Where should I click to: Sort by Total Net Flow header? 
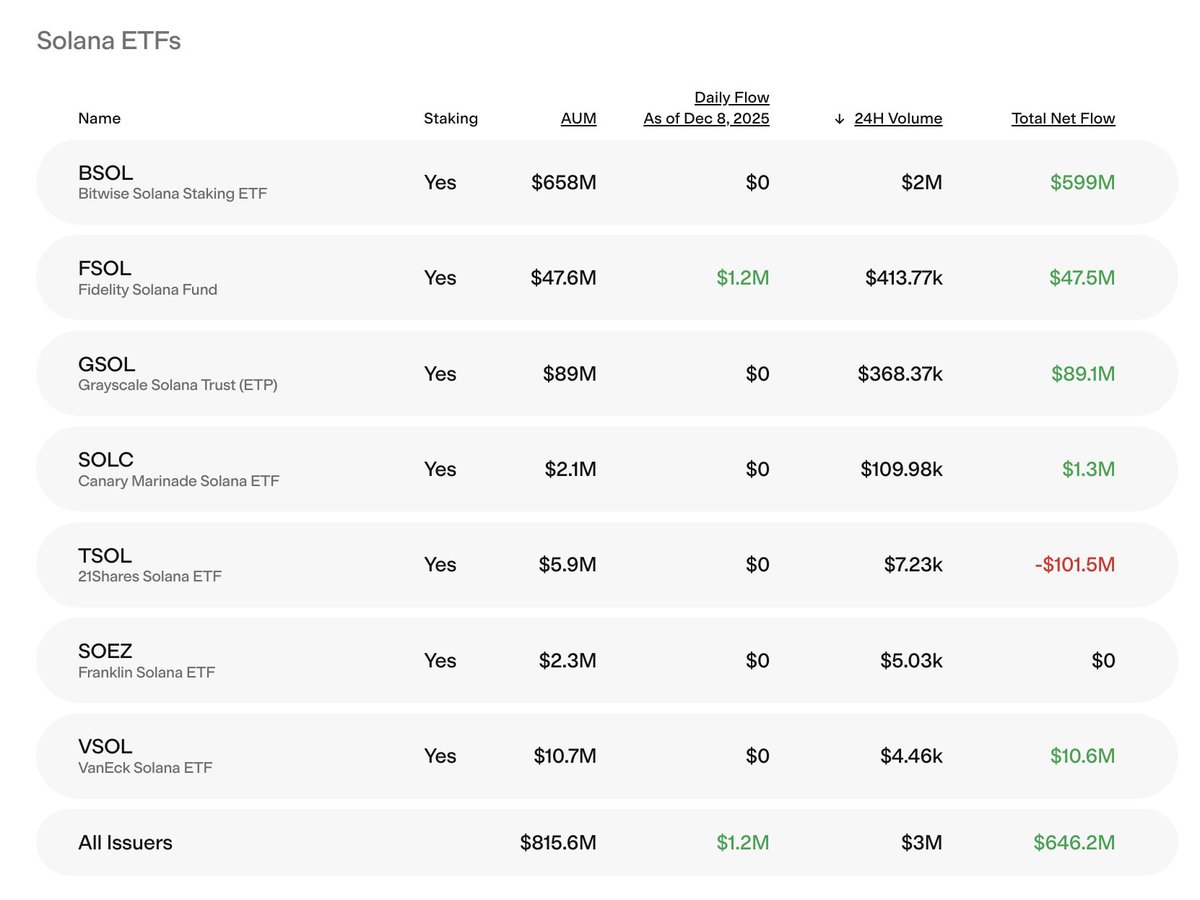[x=1063, y=118]
